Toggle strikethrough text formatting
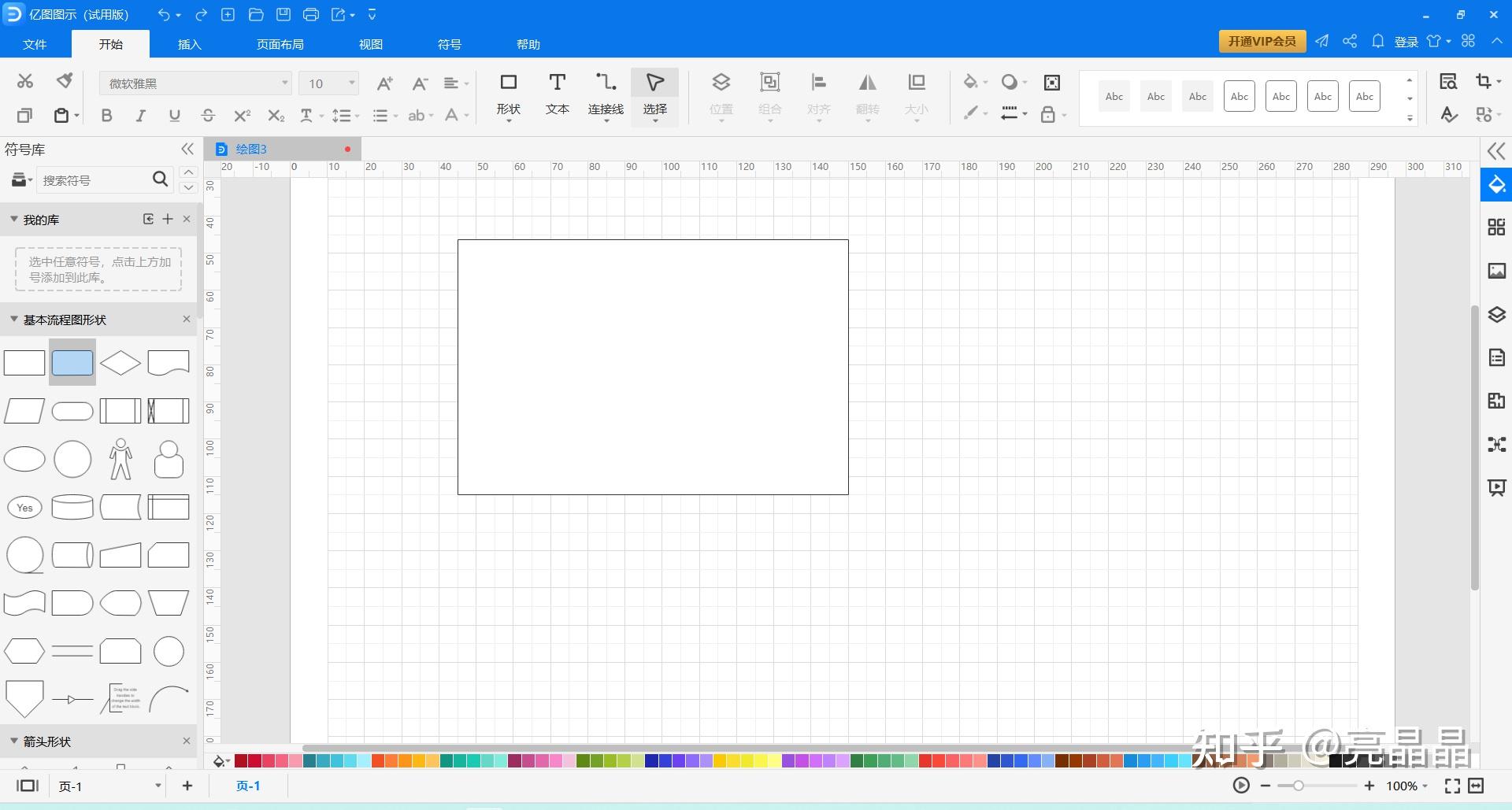 (x=208, y=116)
